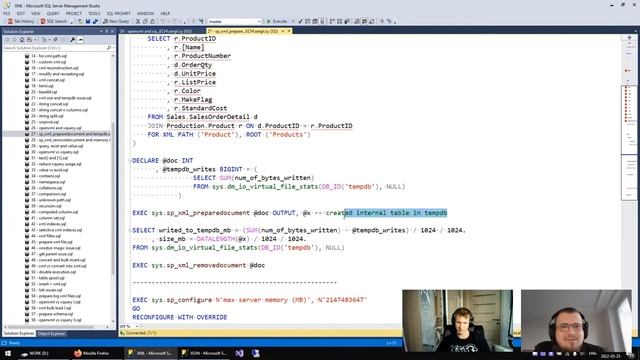Image resolution: width=640 pixels, height=360 pixels.
Task: Open the master database dropdown
Action: pos(234,21)
